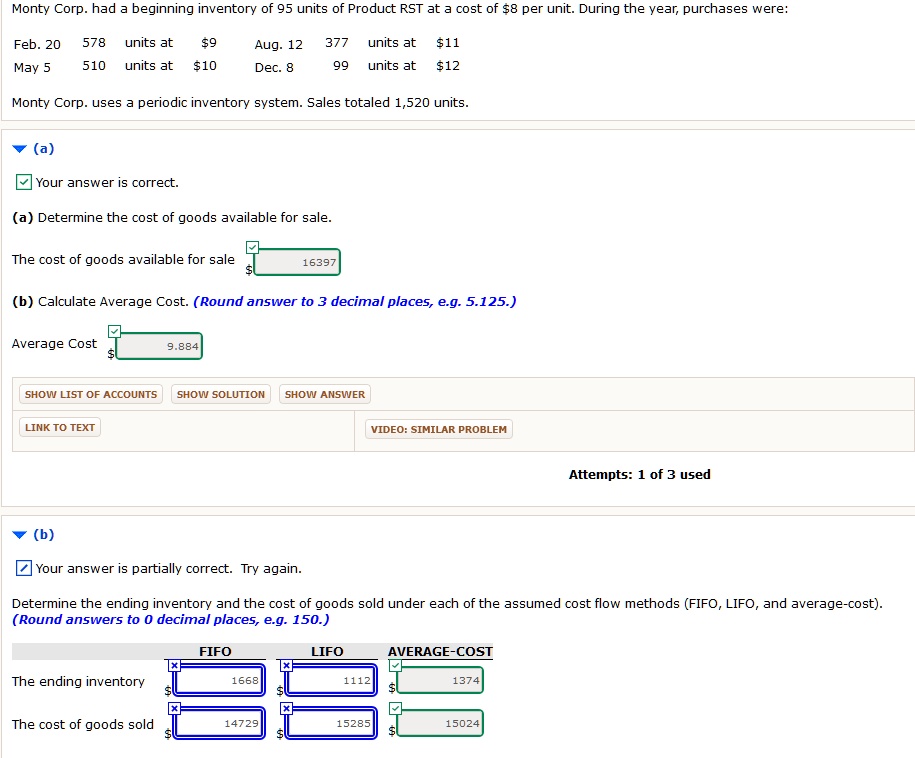Collapse section (a) with its blue triangle
The image size is (915, 758).
tap(20, 148)
